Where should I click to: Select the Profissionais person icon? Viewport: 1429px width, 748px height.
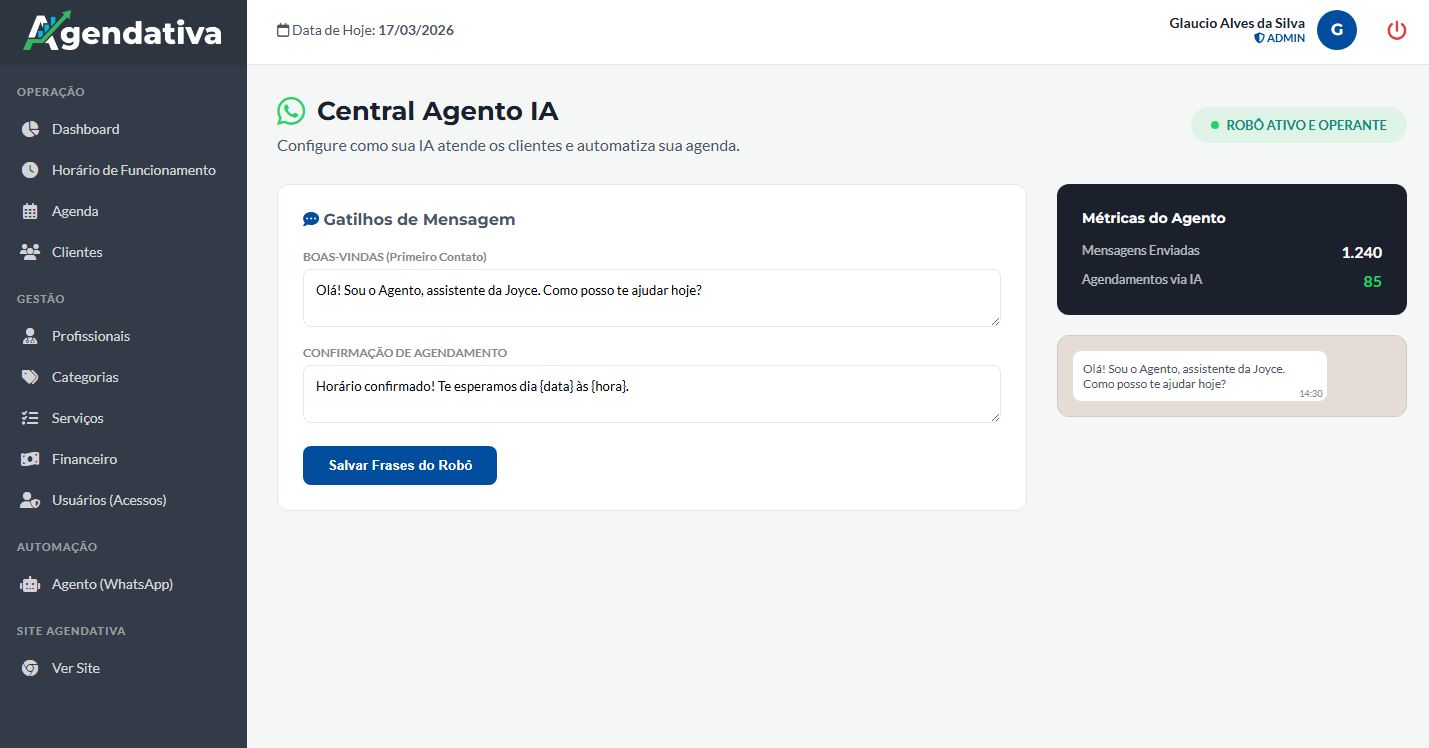tap(30, 336)
